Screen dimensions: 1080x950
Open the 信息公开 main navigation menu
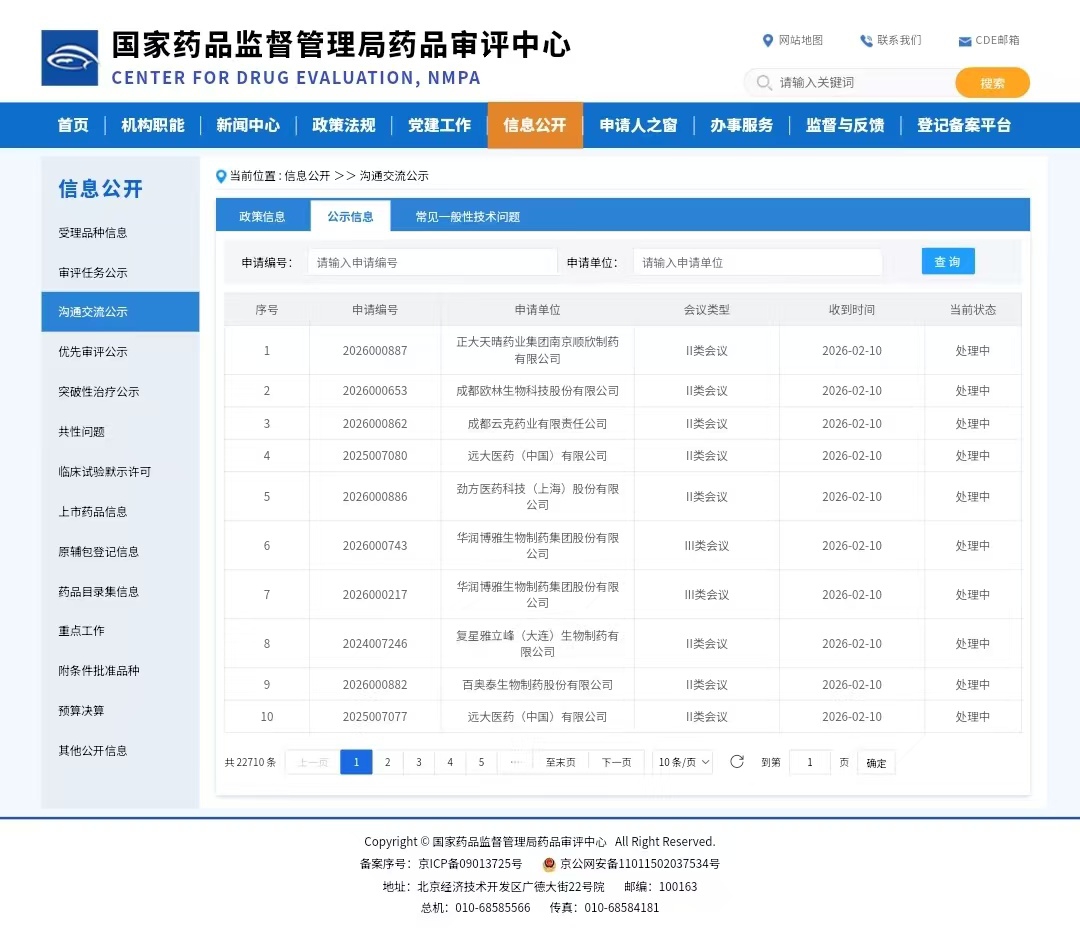tap(535, 125)
